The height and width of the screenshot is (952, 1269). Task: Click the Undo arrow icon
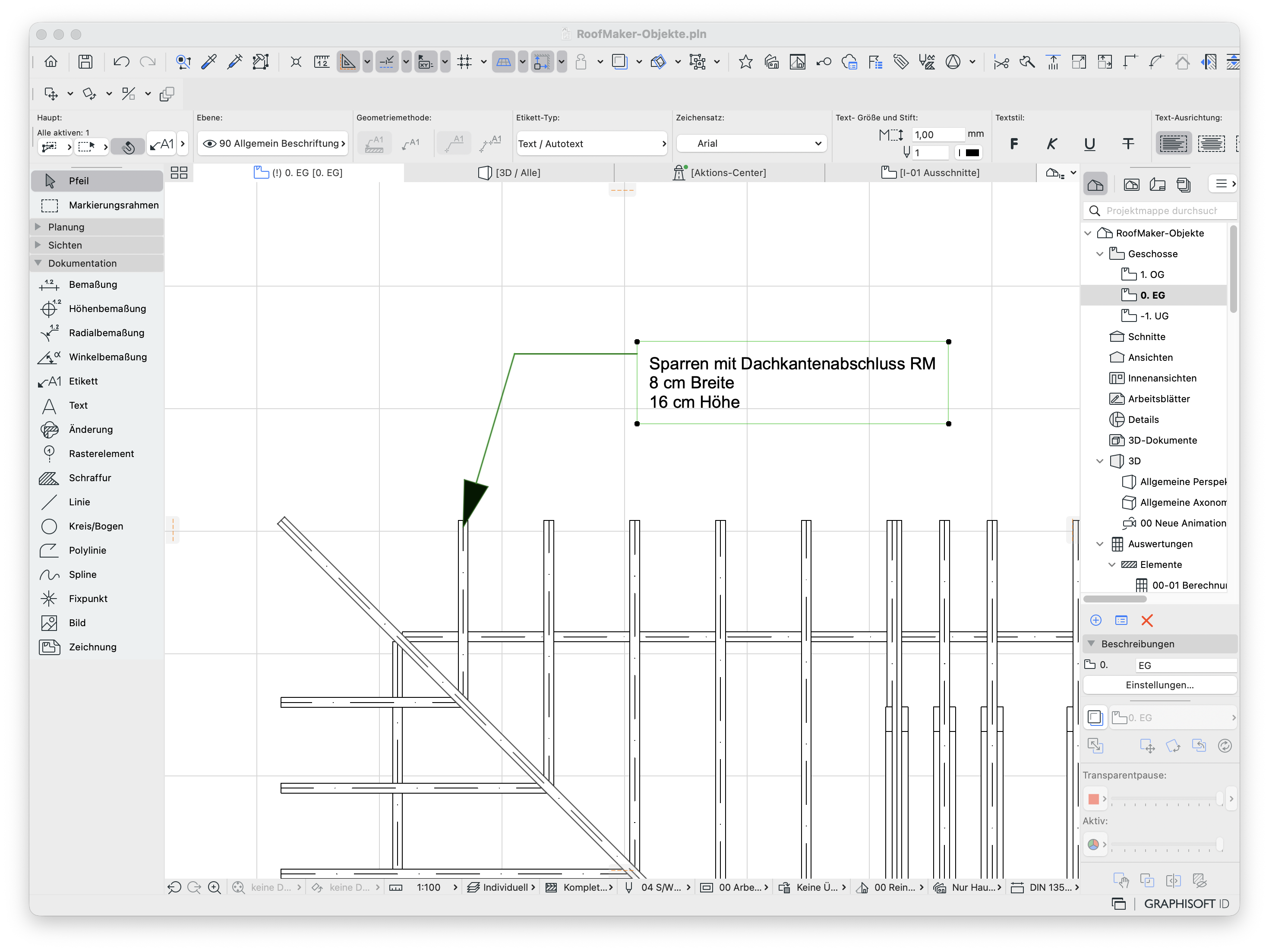point(121,61)
